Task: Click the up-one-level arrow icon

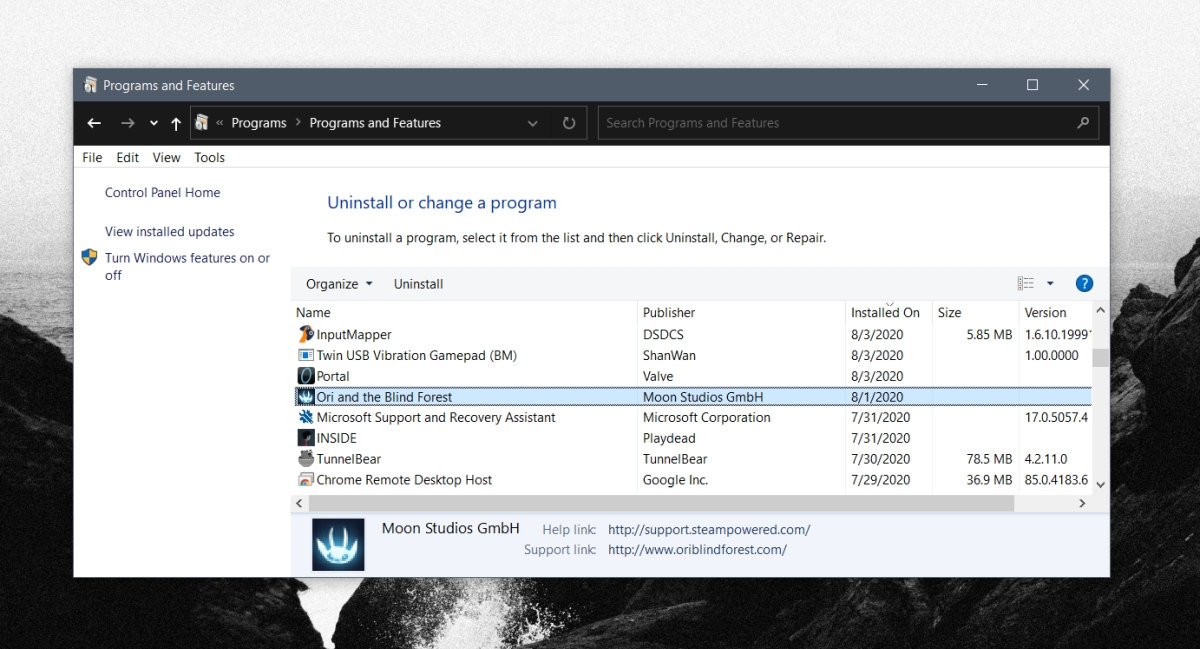Action: click(176, 122)
